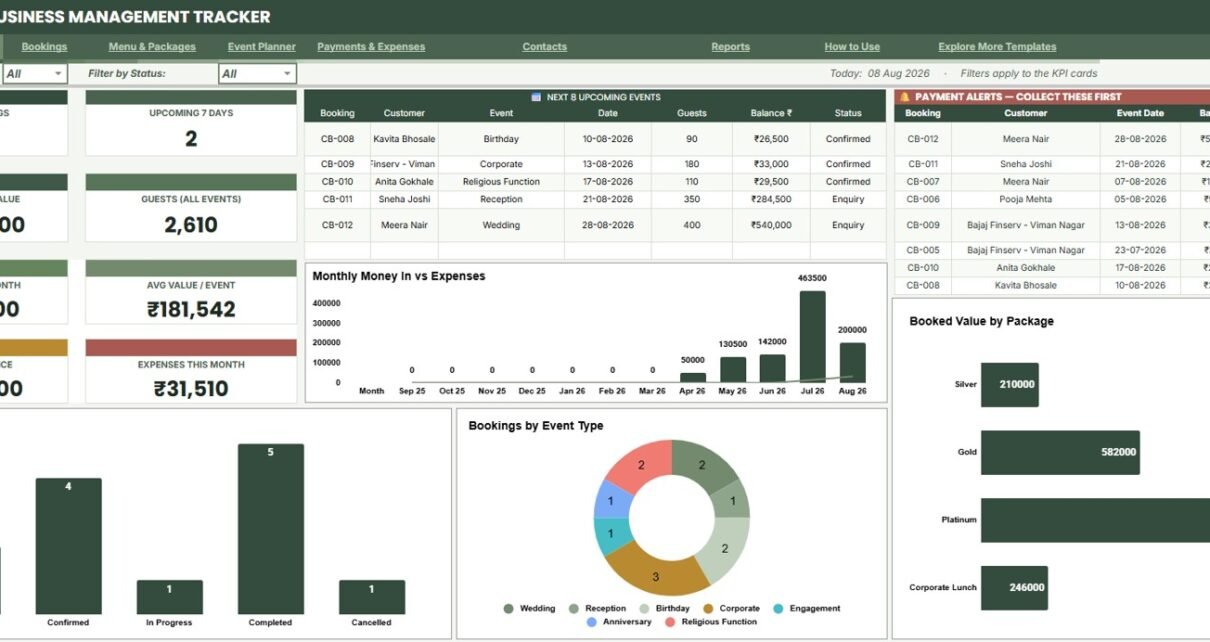Screen dimensions: 1210x642
Task: Select the Wedding legend color swatch
Action: coord(508,608)
